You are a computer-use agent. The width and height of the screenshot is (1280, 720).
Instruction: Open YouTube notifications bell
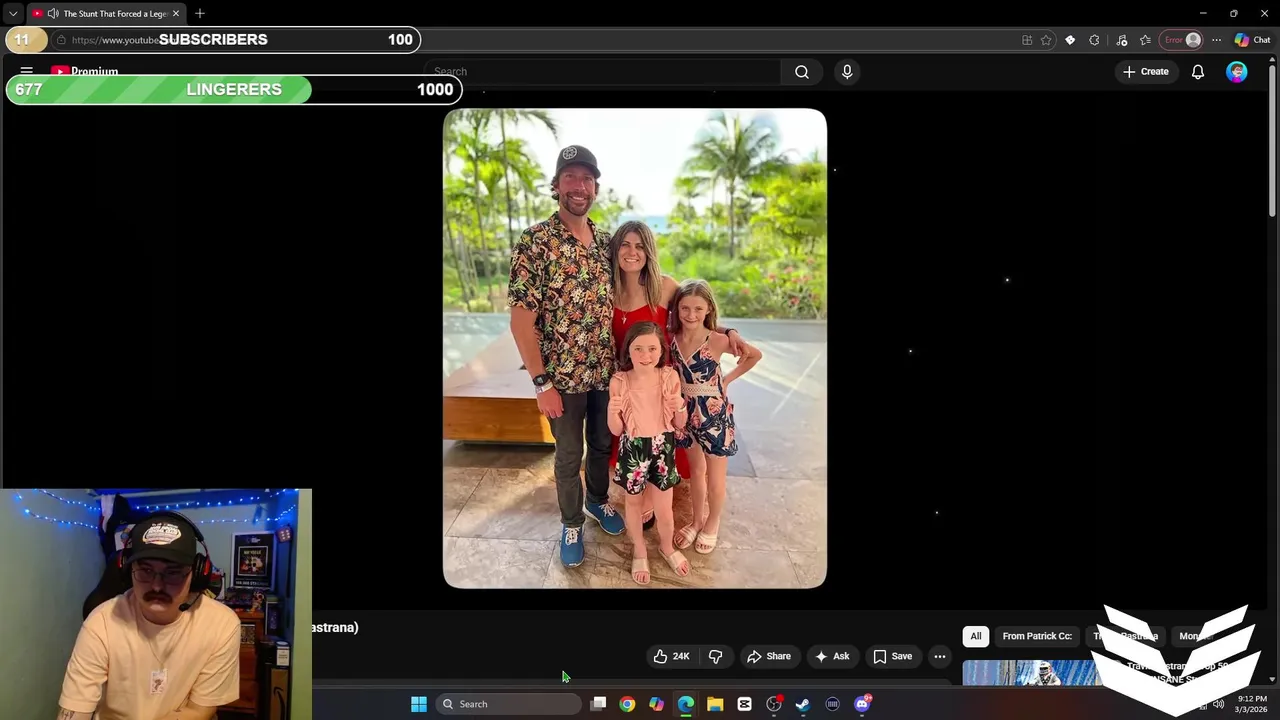coord(1198,72)
